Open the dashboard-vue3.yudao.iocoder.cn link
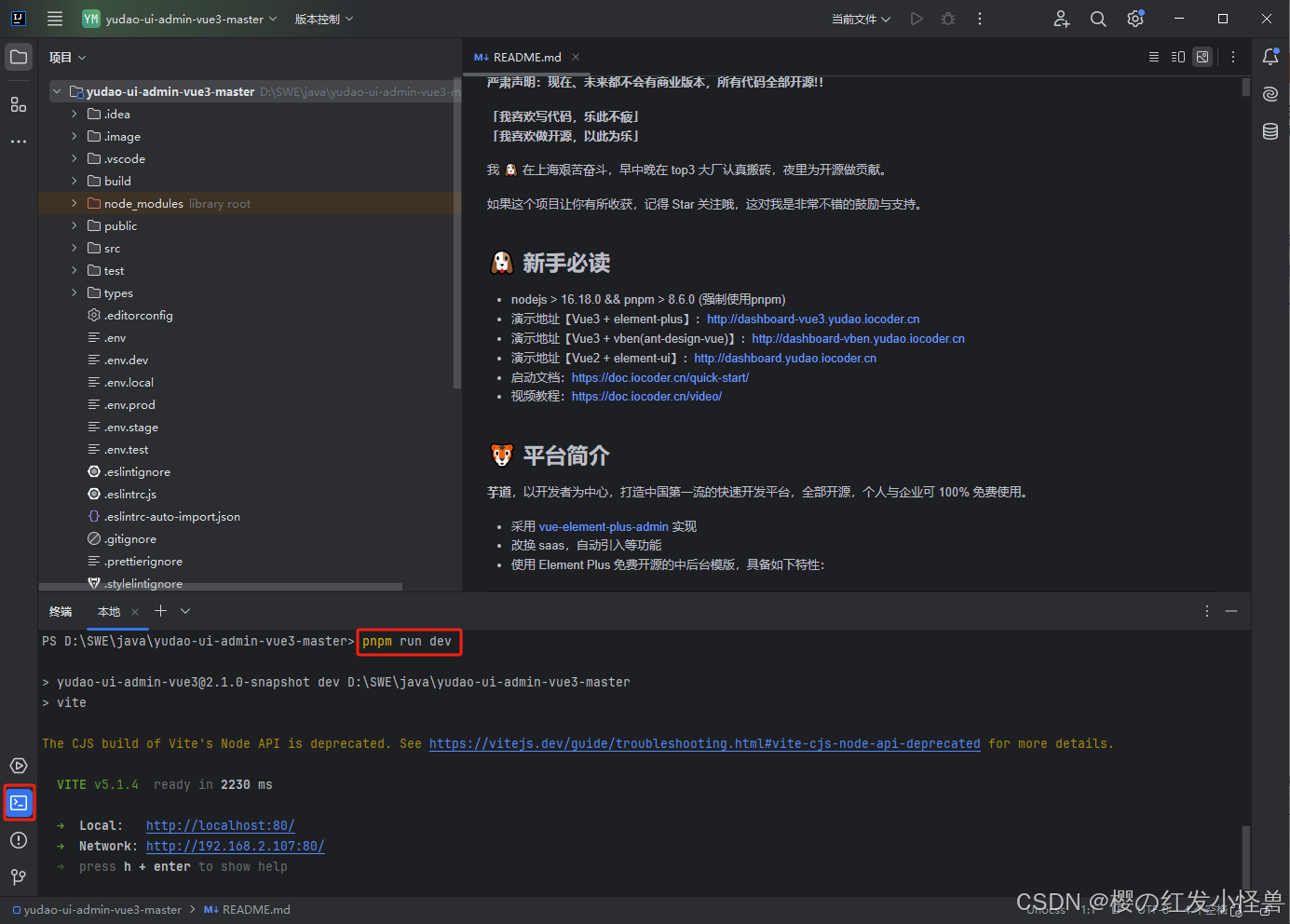This screenshot has width=1290, height=924. [813, 319]
